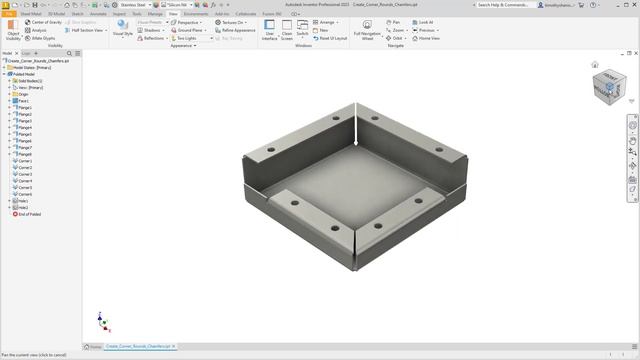Click the Home document tab
Viewport: 640px width, 360px height.
(93, 347)
